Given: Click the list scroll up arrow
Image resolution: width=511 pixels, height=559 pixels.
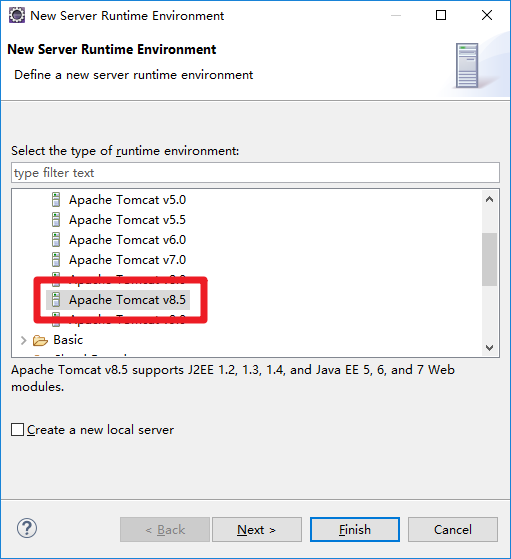Looking at the screenshot, I should (x=489, y=199).
